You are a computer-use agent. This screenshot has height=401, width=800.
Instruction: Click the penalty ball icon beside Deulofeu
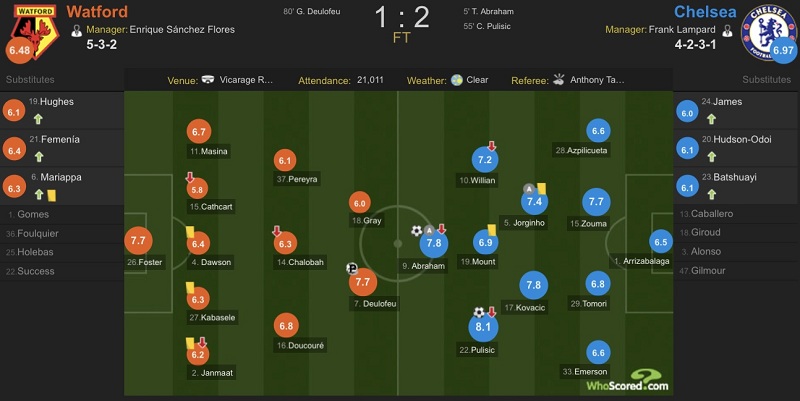pyautogui.click(x=352, y=268)
